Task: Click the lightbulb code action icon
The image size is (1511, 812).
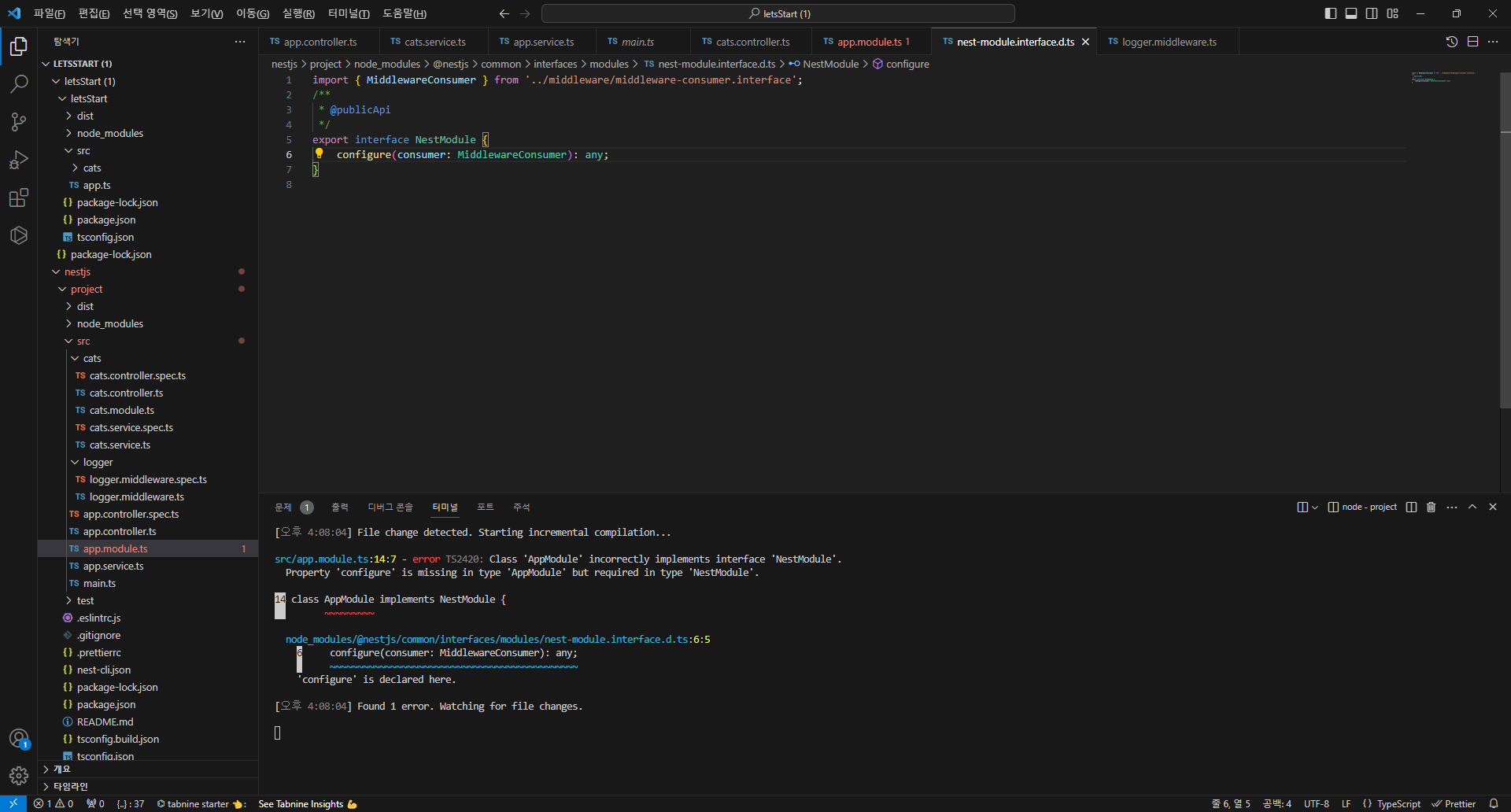Action: point(320,154)
